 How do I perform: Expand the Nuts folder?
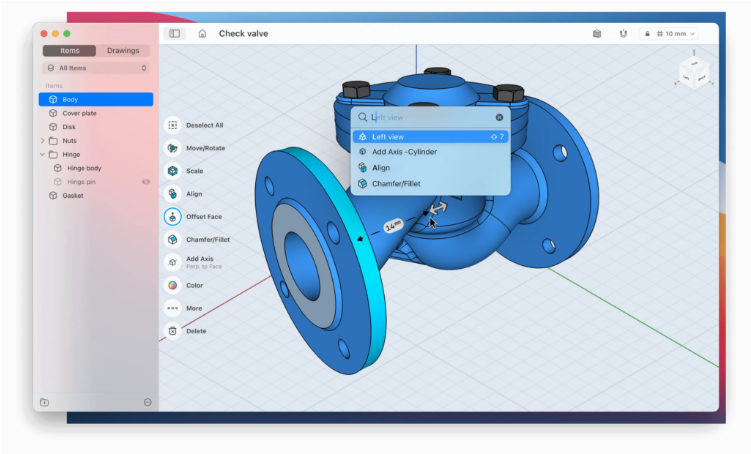coord(42,141)
